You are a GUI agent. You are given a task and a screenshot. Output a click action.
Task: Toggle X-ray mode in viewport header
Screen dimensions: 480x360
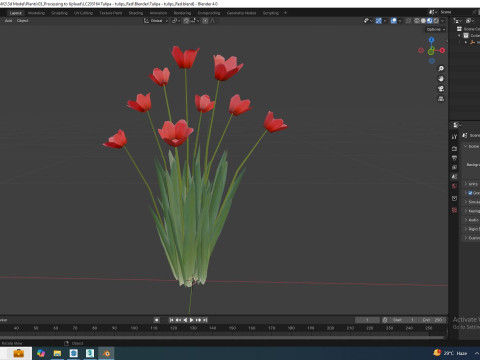pos(408,21)
